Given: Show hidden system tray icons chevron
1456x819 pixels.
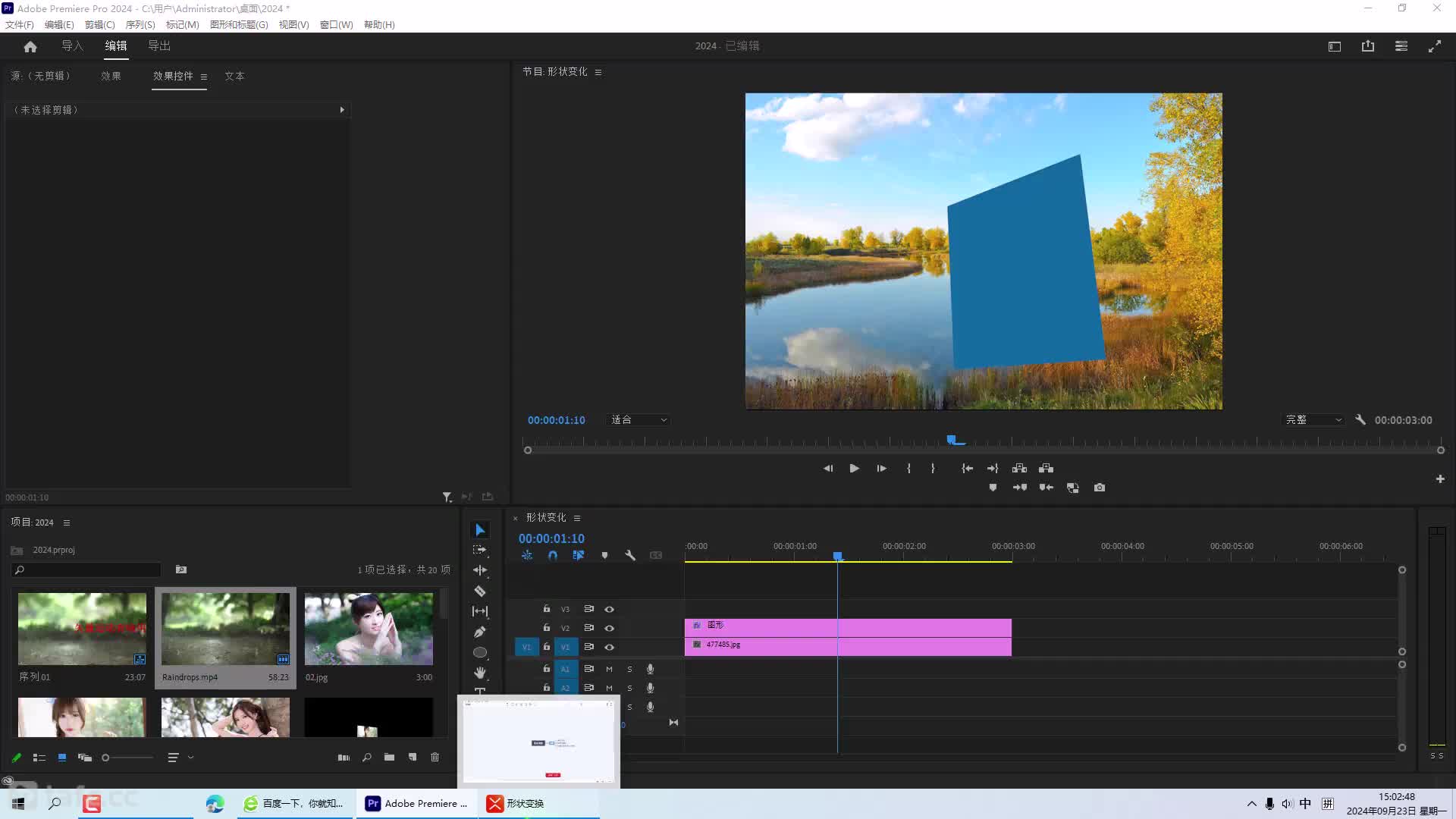Looking at the screenshot, I should coord(1252,804).
